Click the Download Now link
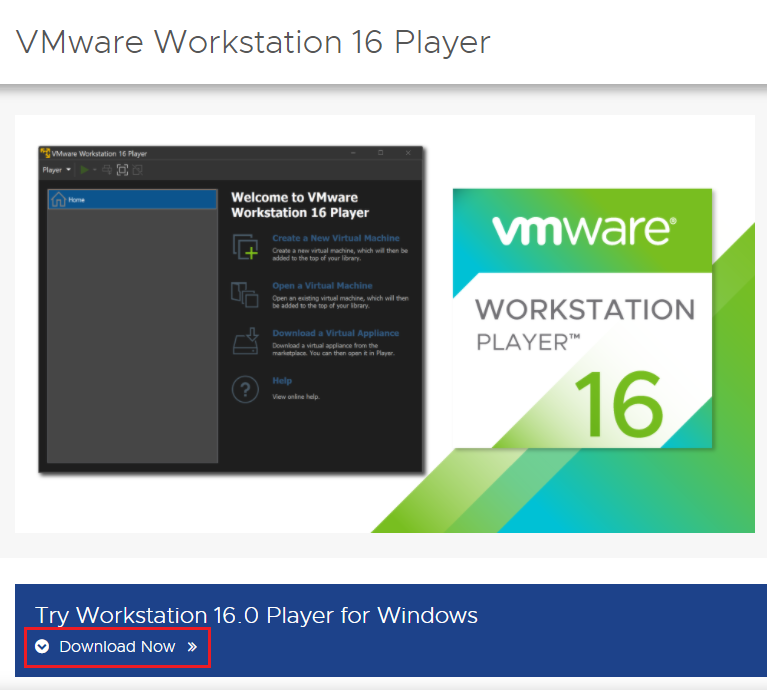Image resolution: width=767 pixels, height=690 pixels. tap(117, 647)
